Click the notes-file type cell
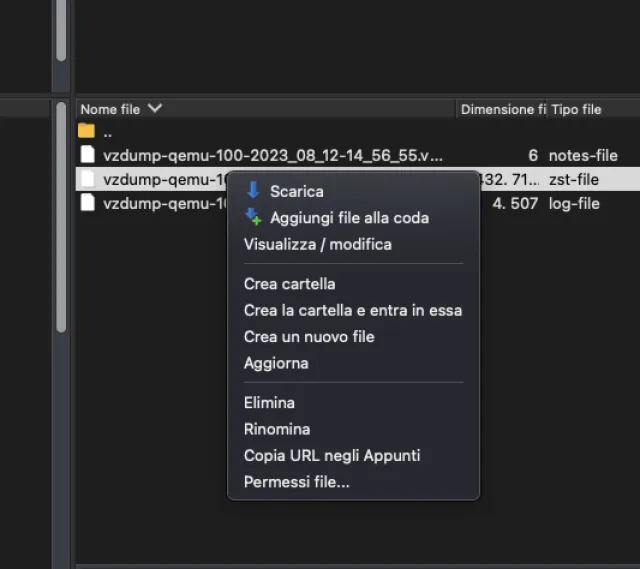The image size is (640, 569). [x=583, y=155]
